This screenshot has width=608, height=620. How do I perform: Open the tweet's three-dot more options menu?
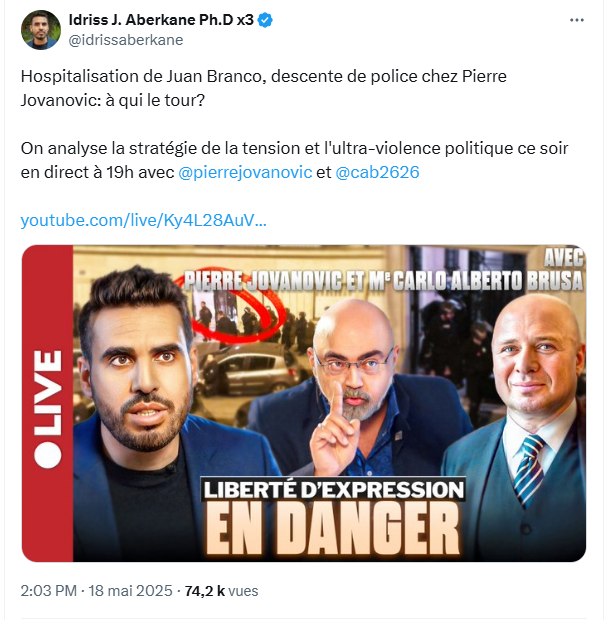[576, 20]
